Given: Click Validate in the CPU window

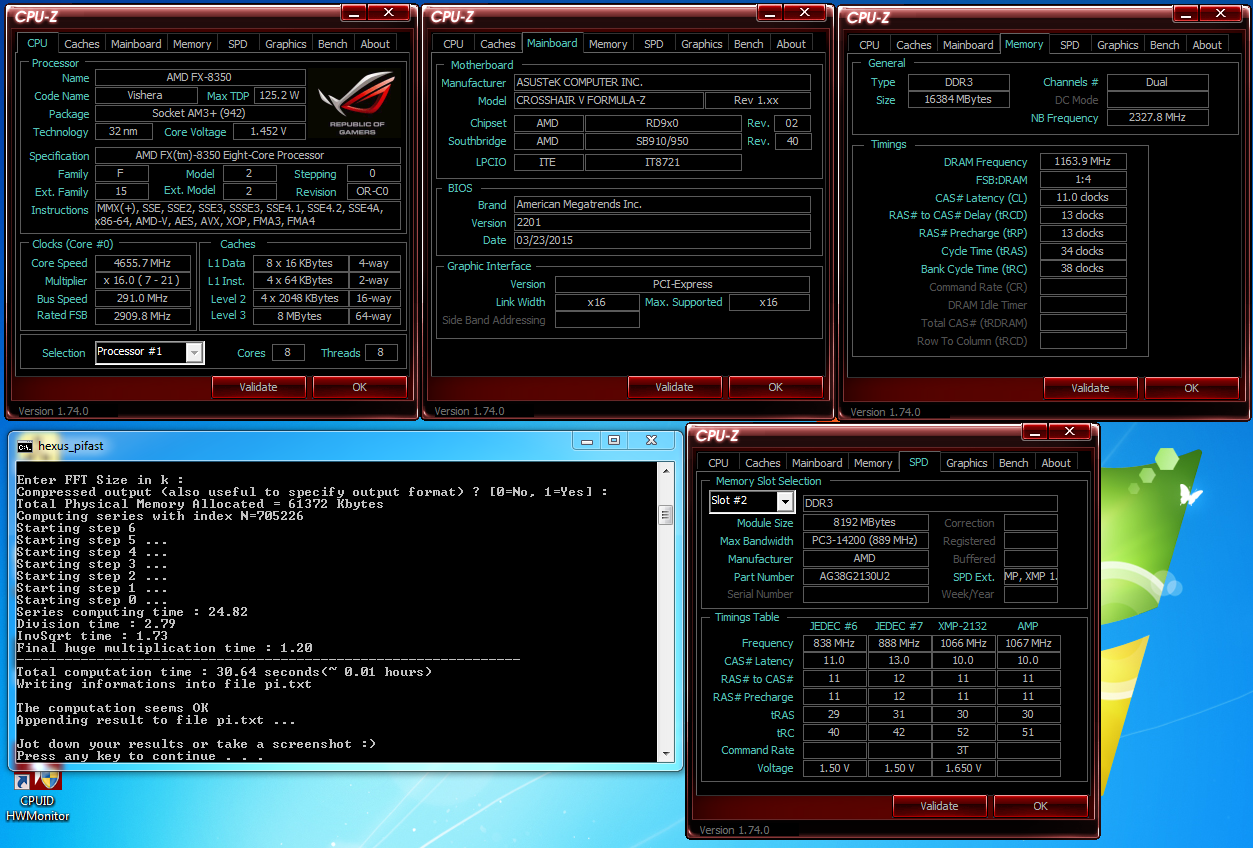Looking at the screenshot, I should pyautogui.click(x=259, y=387).
